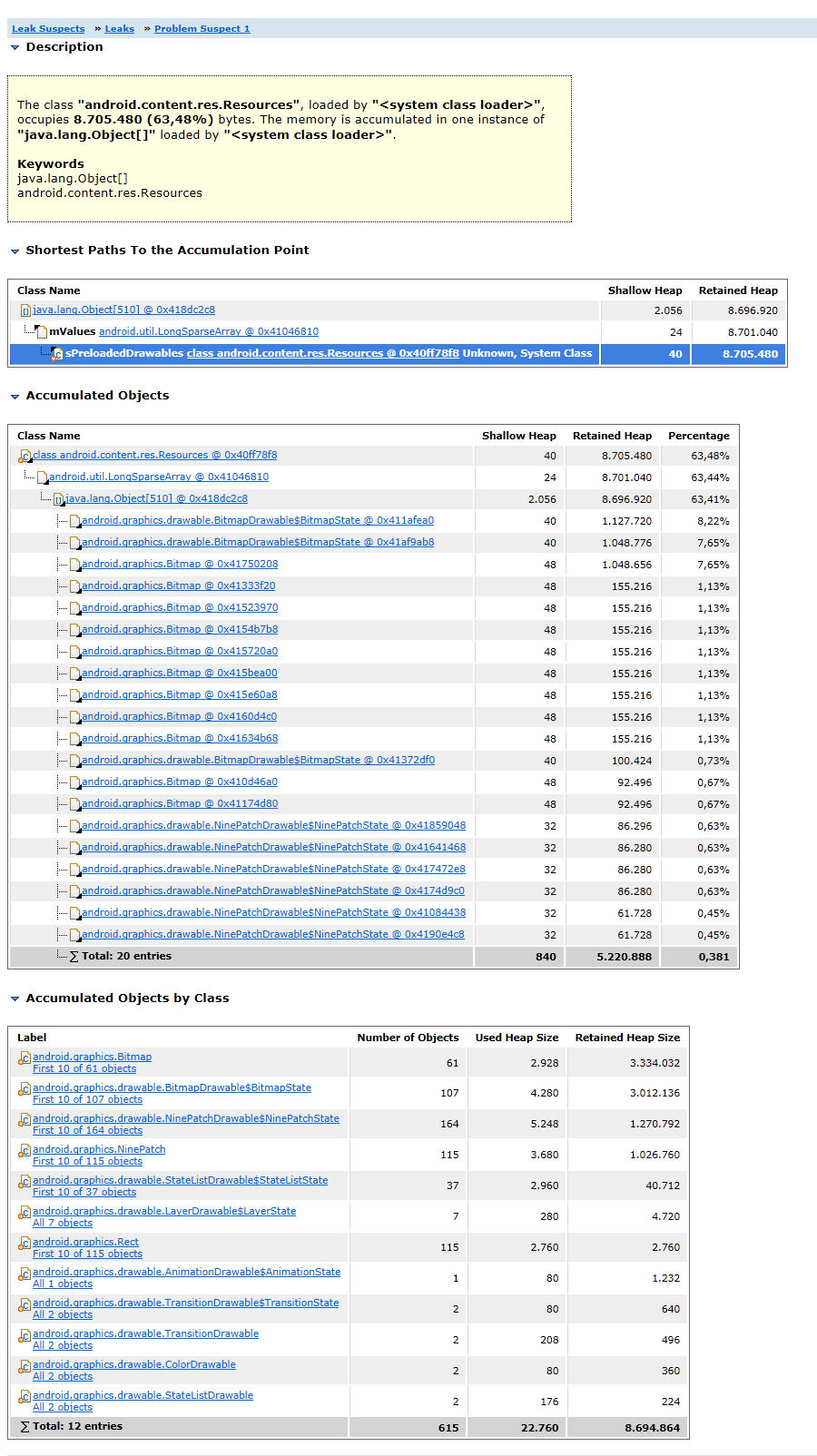This screenshot has height=1456, width=817.
Task: Open mValues LongSparseArray @ 0x41046810 link
Action: pyautogui.click(x=209, y=331)
